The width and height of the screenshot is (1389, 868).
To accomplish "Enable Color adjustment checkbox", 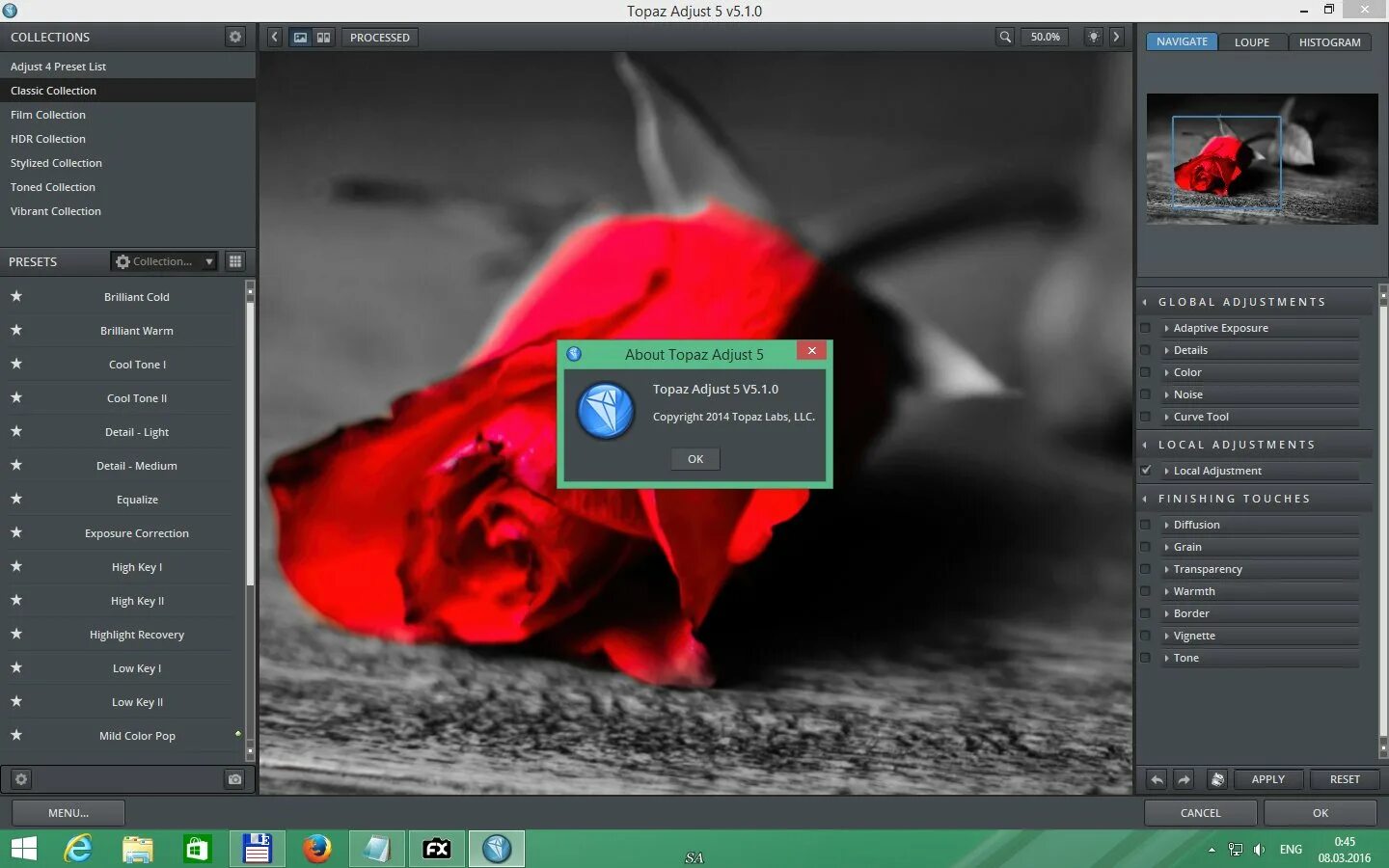I will pos(1146,372).
